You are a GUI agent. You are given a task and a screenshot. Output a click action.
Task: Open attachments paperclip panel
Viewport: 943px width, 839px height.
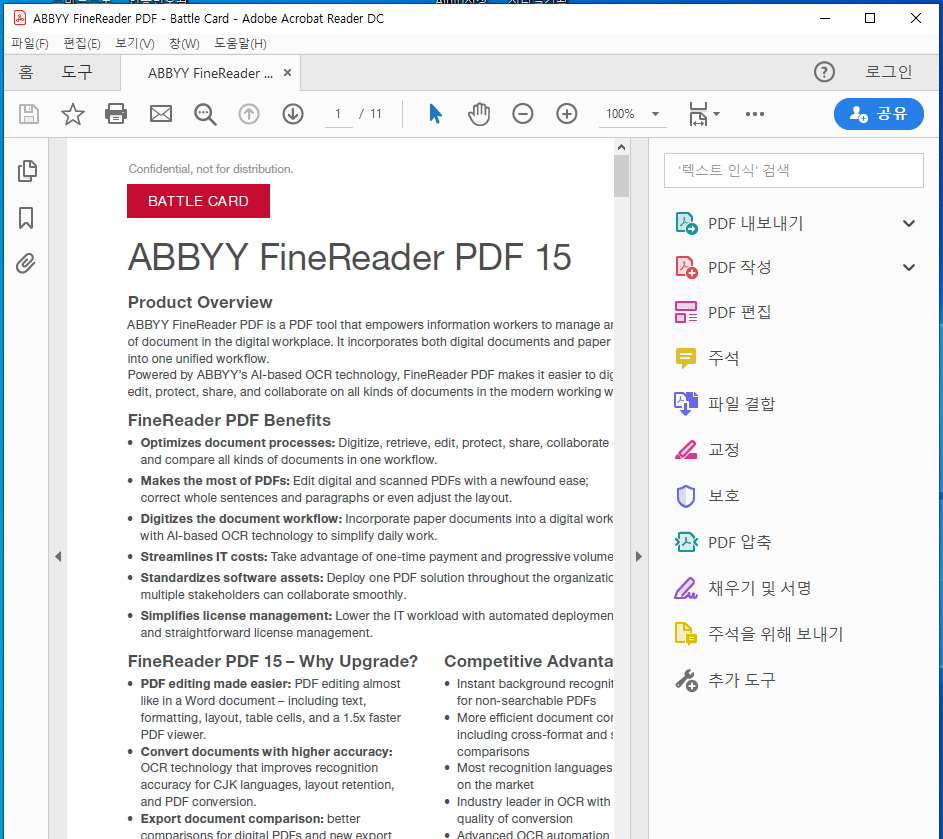pos(26,263)
